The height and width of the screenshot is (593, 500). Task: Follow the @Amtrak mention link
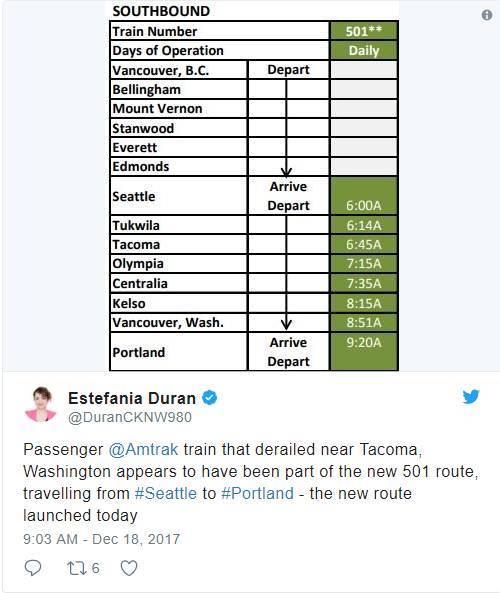tap(143, 449)
